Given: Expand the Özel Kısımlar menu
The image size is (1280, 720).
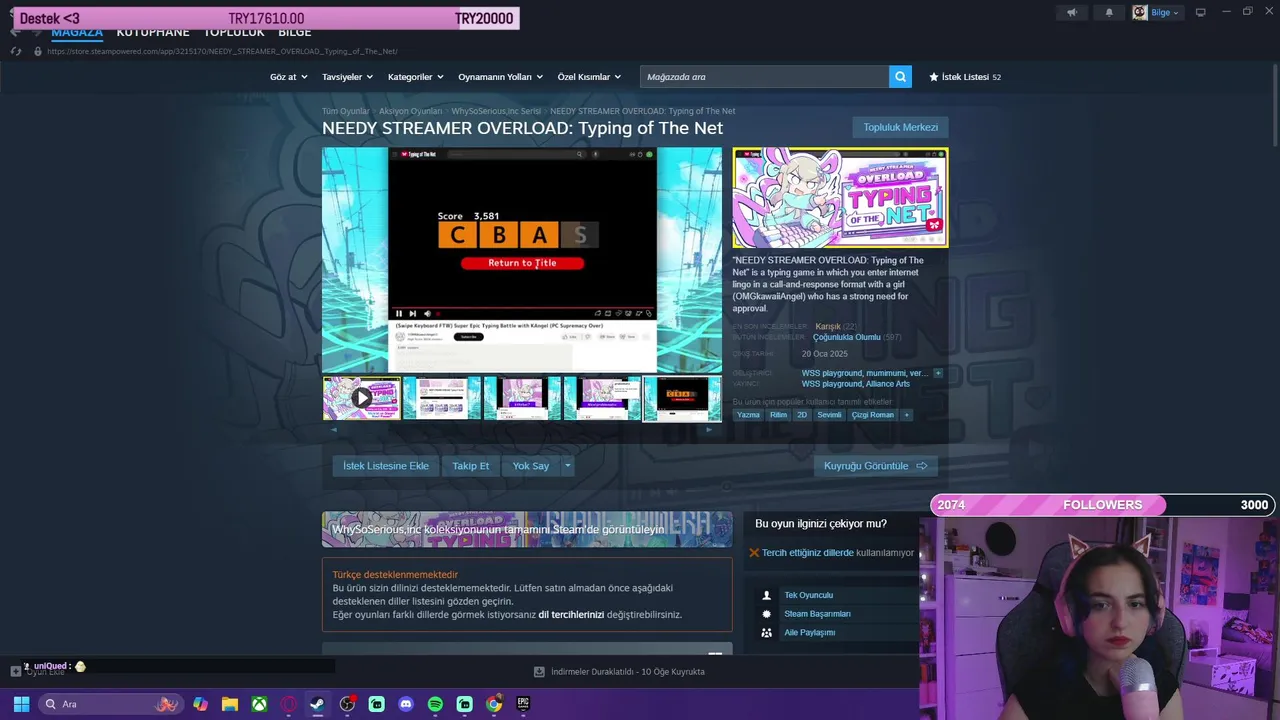Looking at the screenshot, I should coord(589,77).
